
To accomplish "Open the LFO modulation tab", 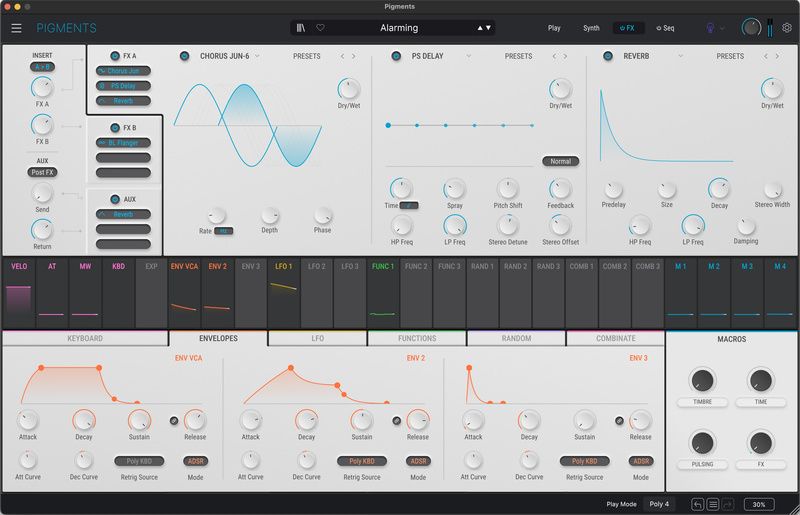I will [x=317, y=338].
